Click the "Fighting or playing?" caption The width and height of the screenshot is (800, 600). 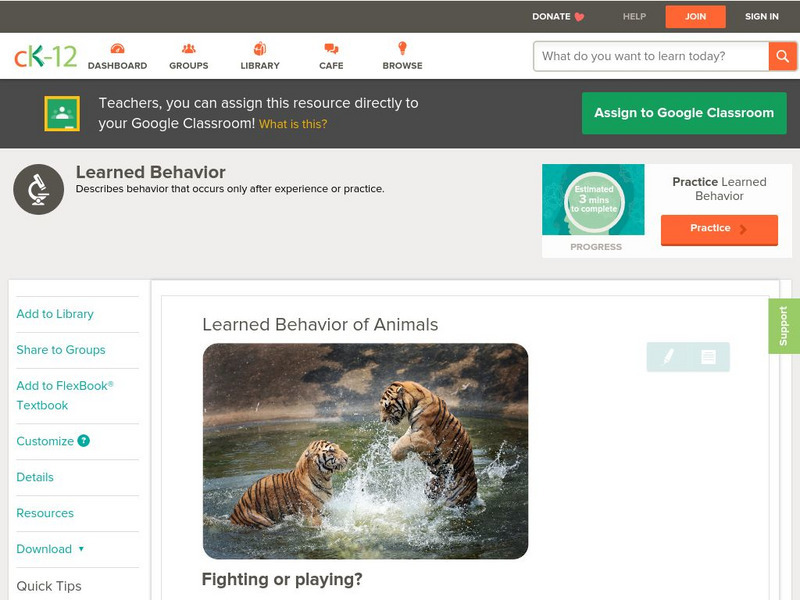coord(282,579)
